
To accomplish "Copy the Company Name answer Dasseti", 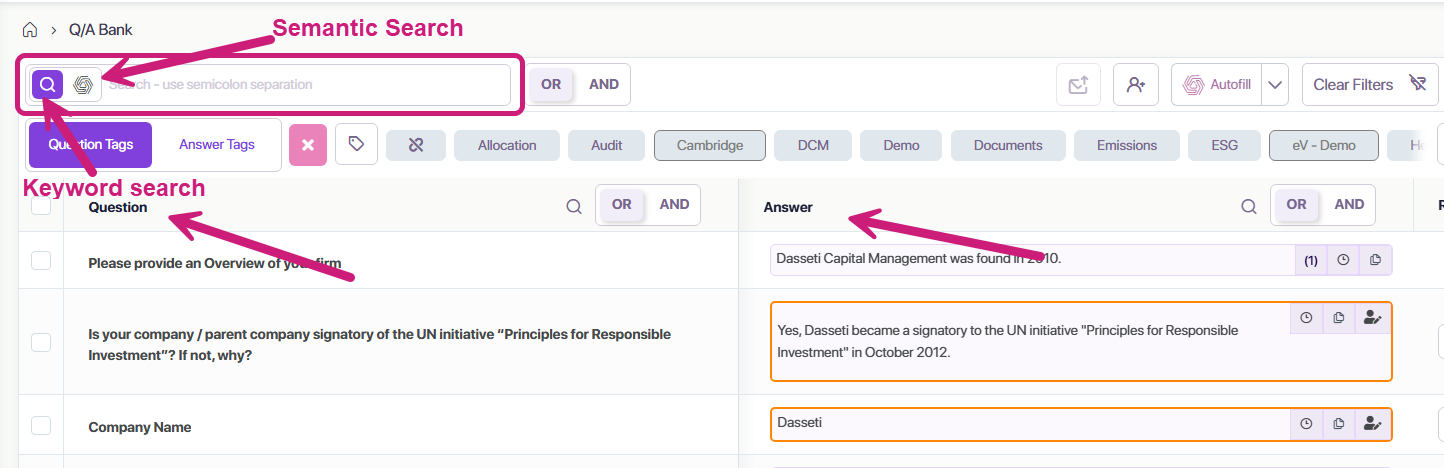I will pos(1338,424).
